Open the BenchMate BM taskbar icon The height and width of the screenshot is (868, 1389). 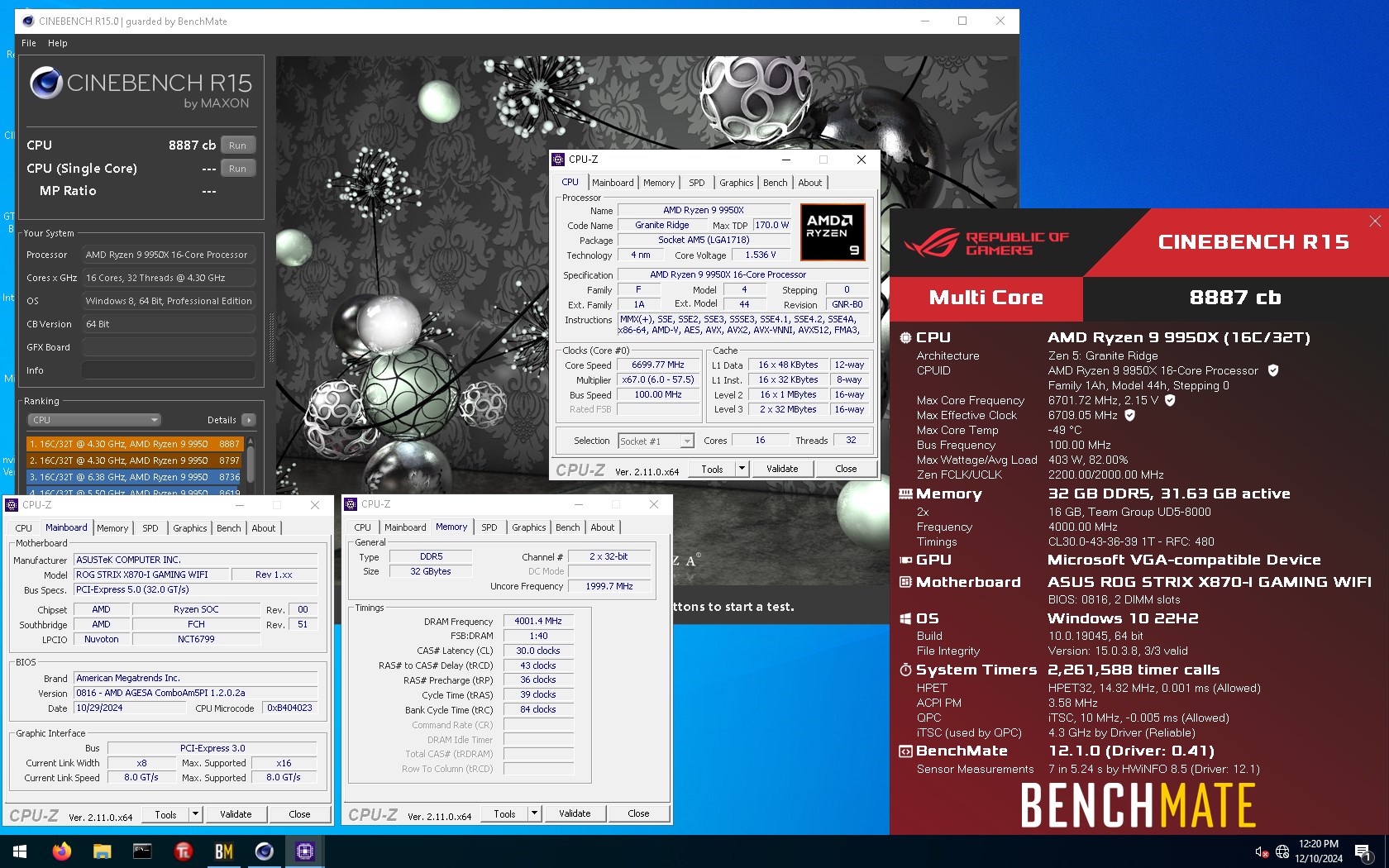click(x=223, y=851)
